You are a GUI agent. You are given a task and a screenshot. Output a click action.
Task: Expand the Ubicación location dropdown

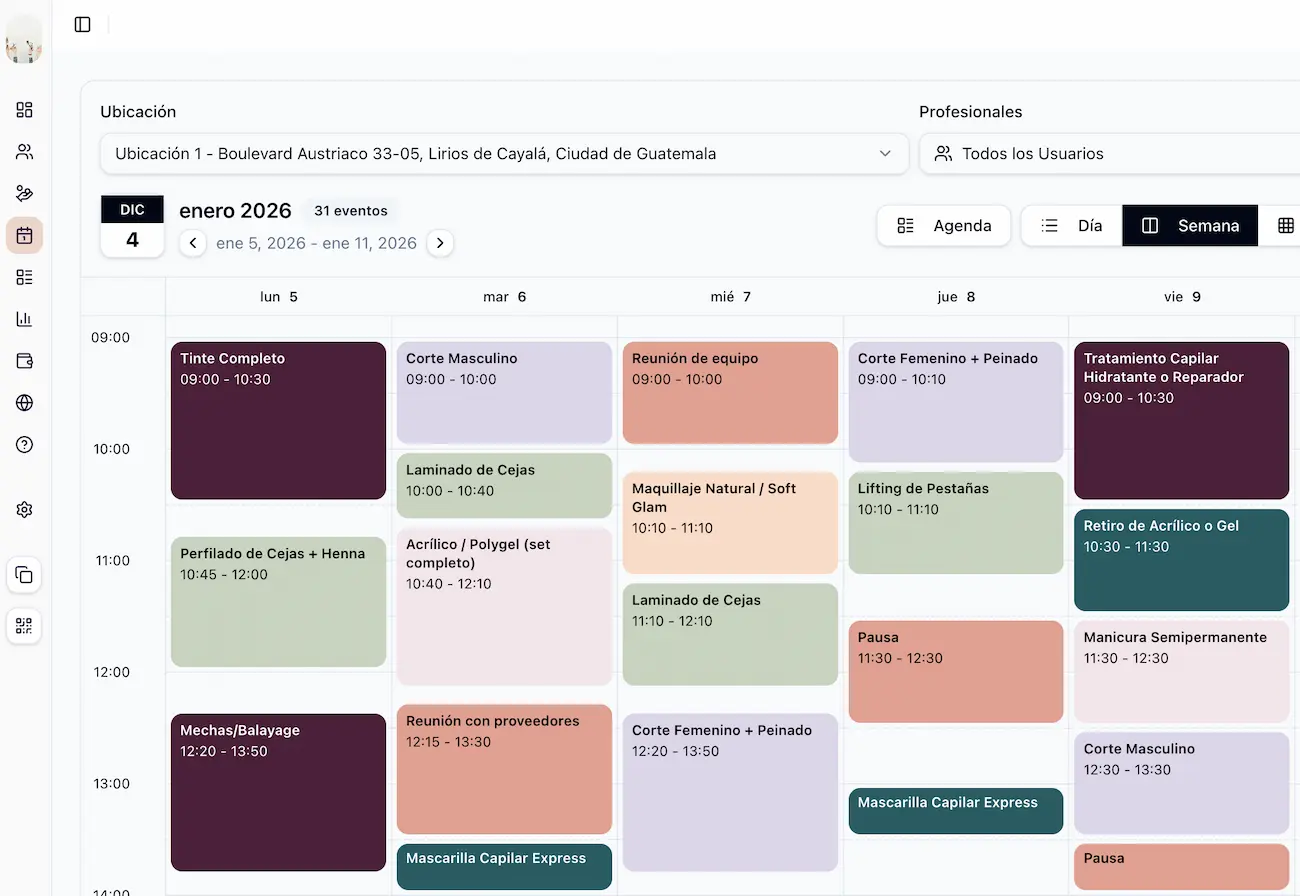pos(504,154)
